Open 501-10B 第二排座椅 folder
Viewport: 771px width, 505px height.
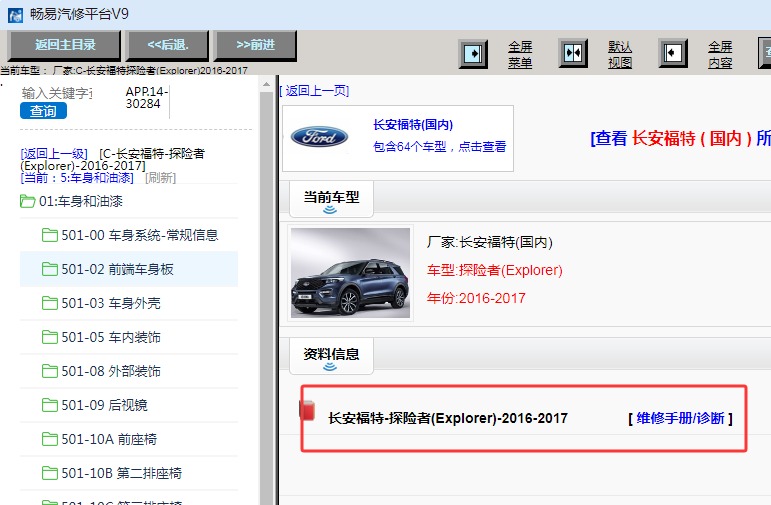129,473
